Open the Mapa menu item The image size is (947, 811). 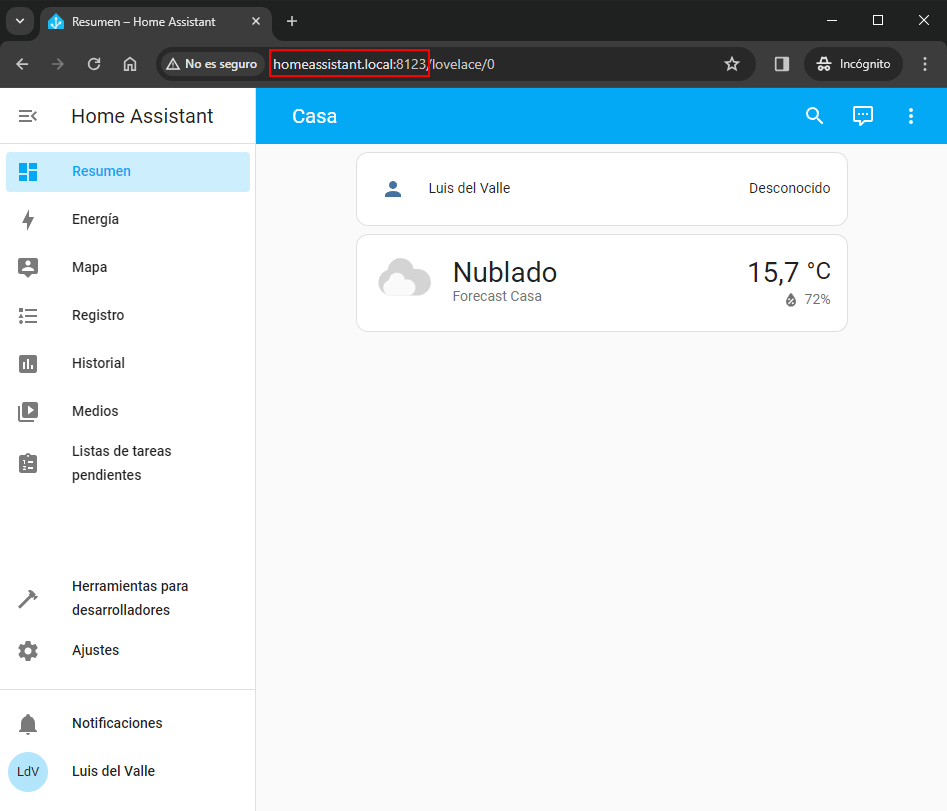click(128, 268)
